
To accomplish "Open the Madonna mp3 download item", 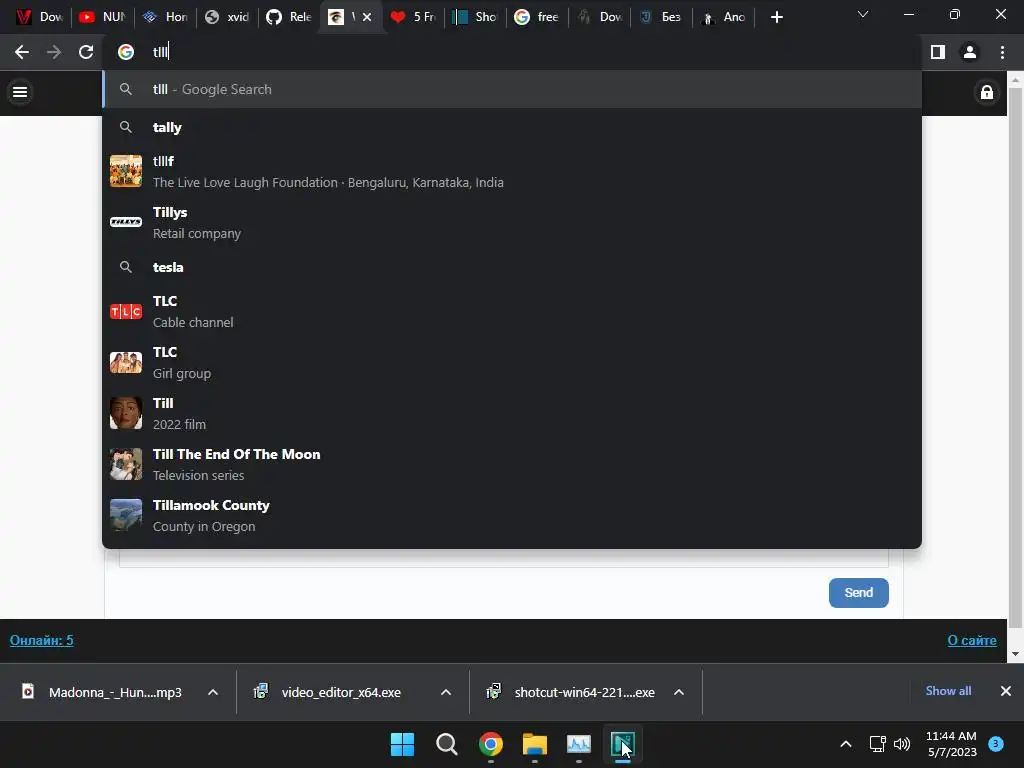I will click(x=103, y=692).
